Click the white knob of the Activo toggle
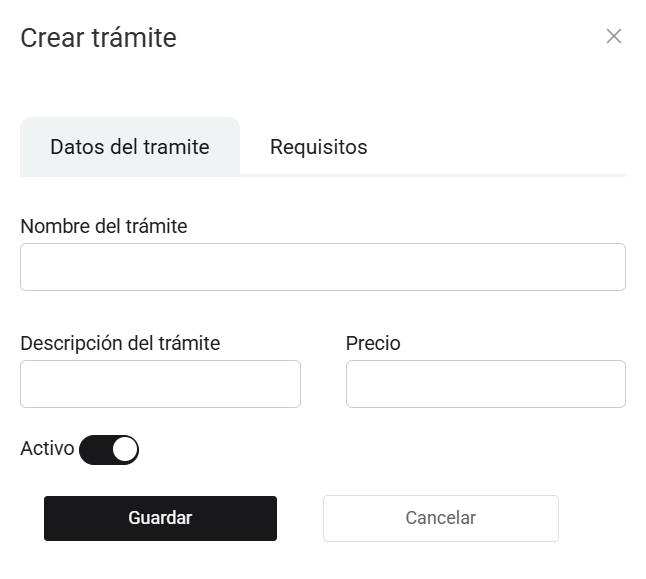 (x=124, y=450)
